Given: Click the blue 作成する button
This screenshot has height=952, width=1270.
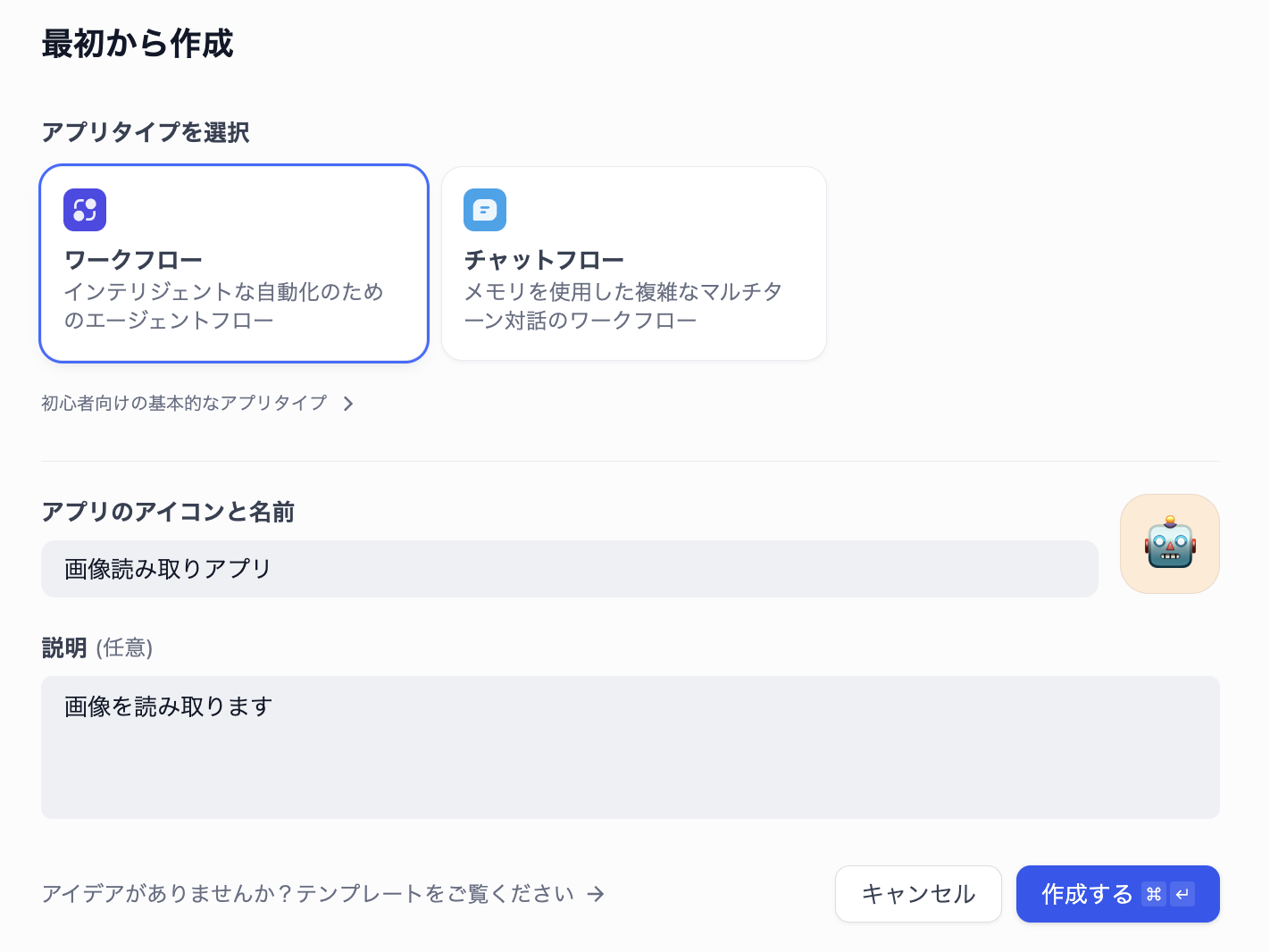Looking at the screenshot, I should click(1086, 894).
